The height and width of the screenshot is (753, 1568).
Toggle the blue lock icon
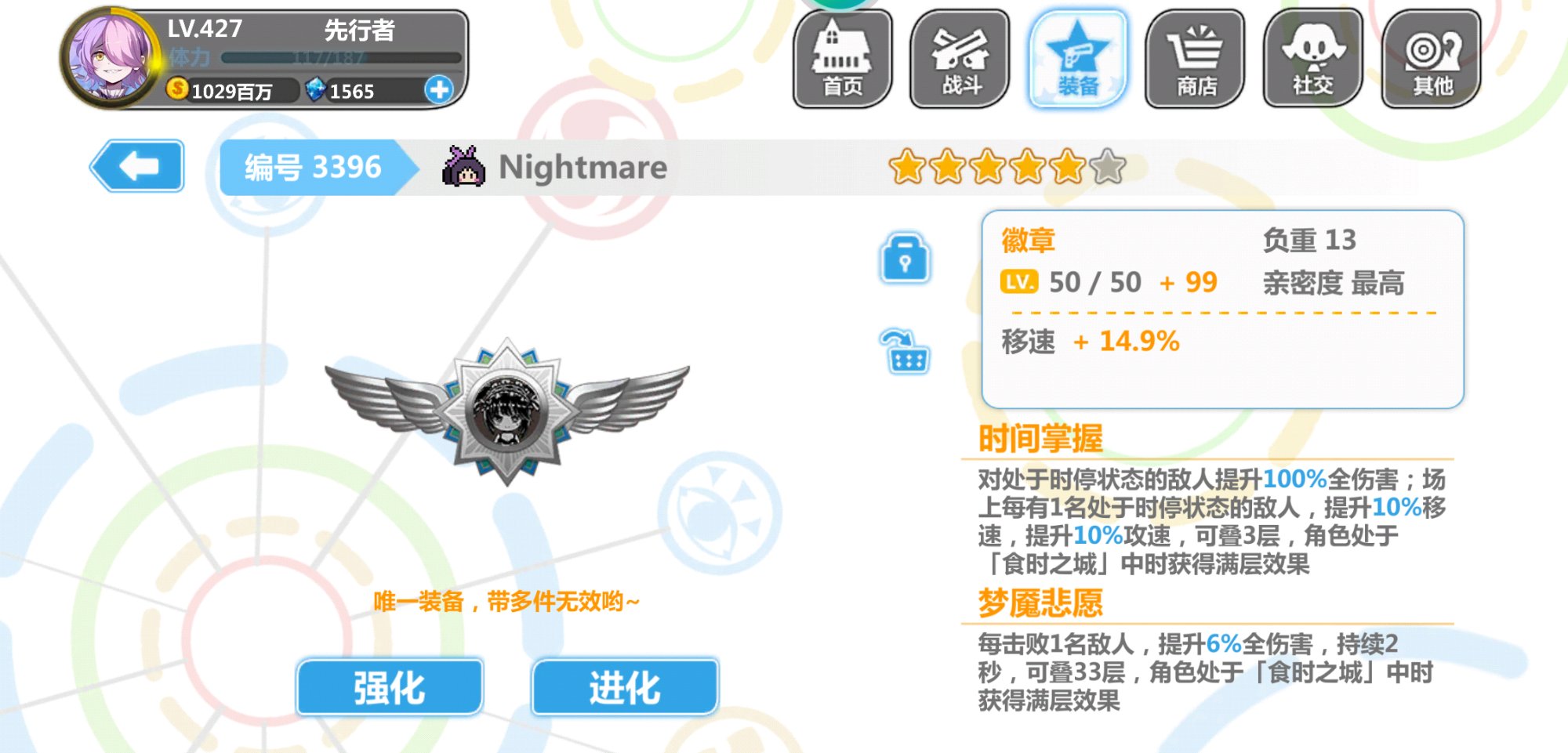click(906, 258)
